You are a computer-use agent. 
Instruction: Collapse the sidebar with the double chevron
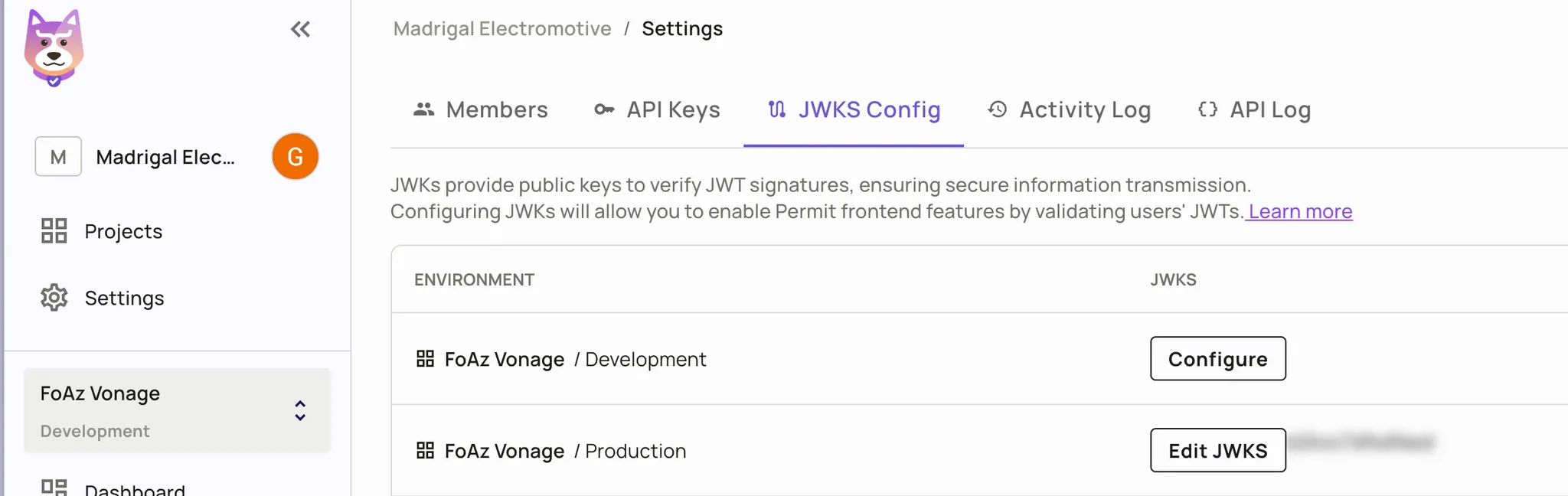pyautogui.click(x=301, y=29)
